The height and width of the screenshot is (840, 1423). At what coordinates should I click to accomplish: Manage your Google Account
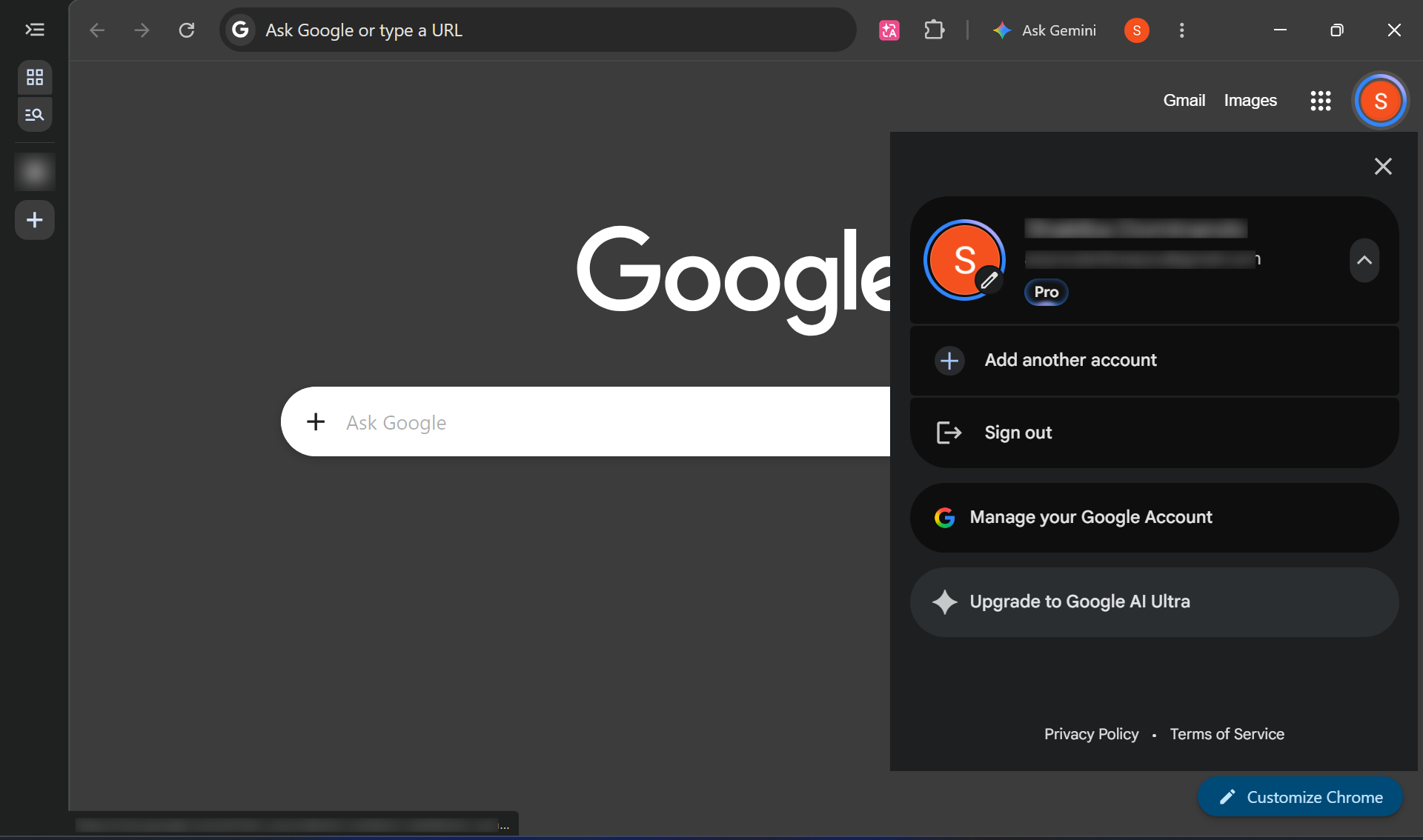click(x=1155, y=517)
